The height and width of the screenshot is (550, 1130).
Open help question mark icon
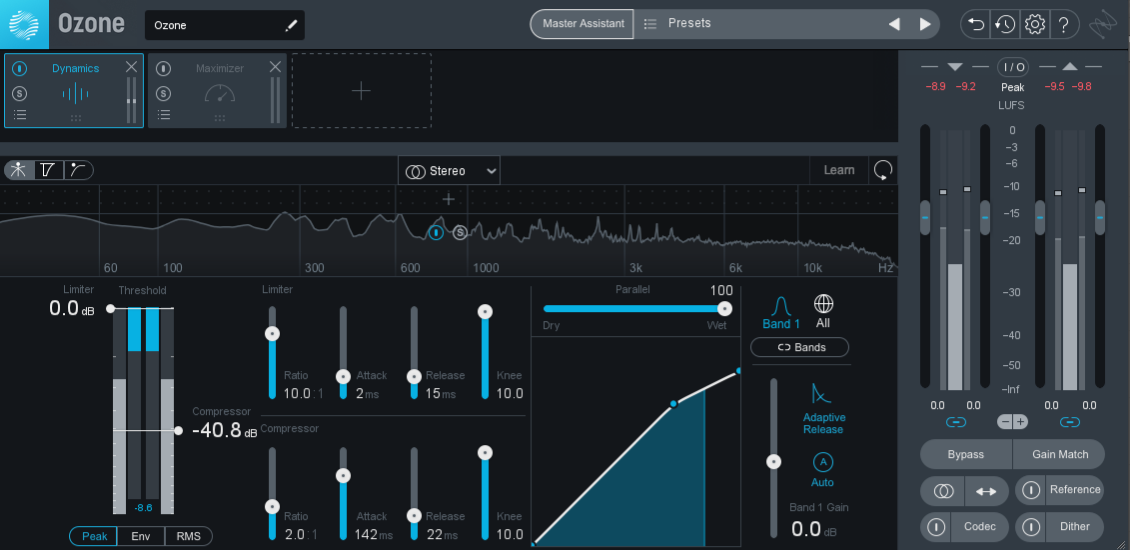1064,25
